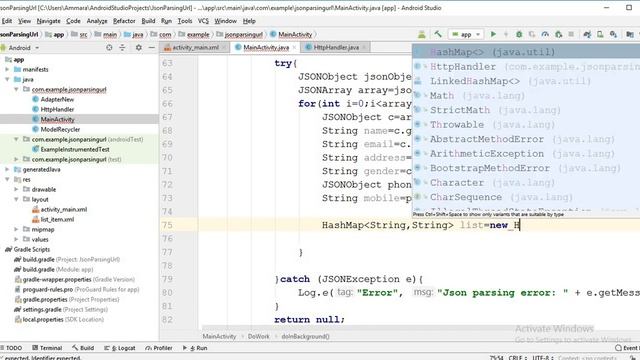Choose CharSequence autocomplete suggestion
Viewport: 640px width, 360px height.
click(526, 197)
